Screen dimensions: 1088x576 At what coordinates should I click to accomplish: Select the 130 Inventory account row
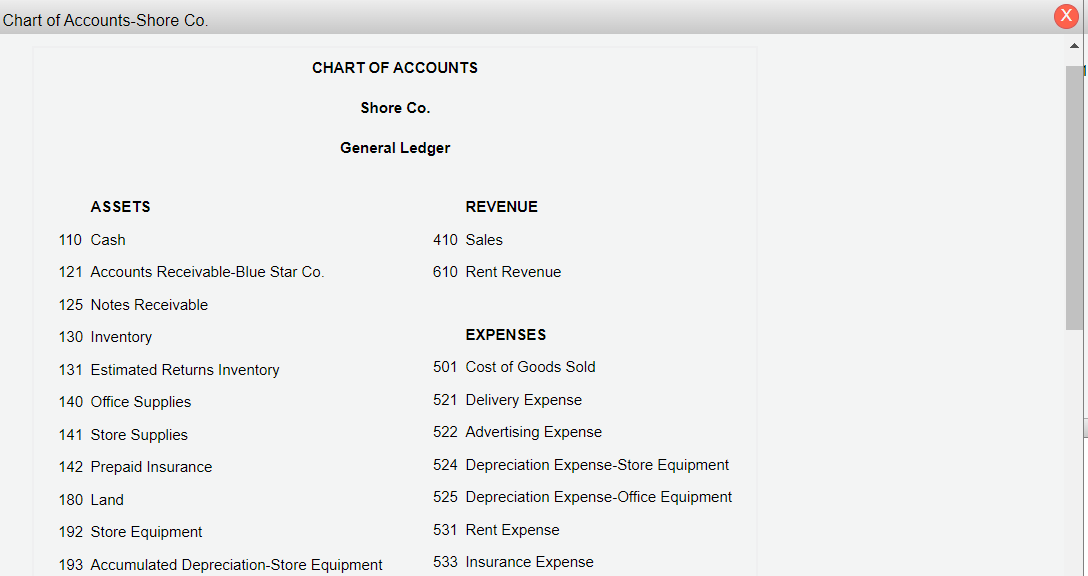(105, 337)
